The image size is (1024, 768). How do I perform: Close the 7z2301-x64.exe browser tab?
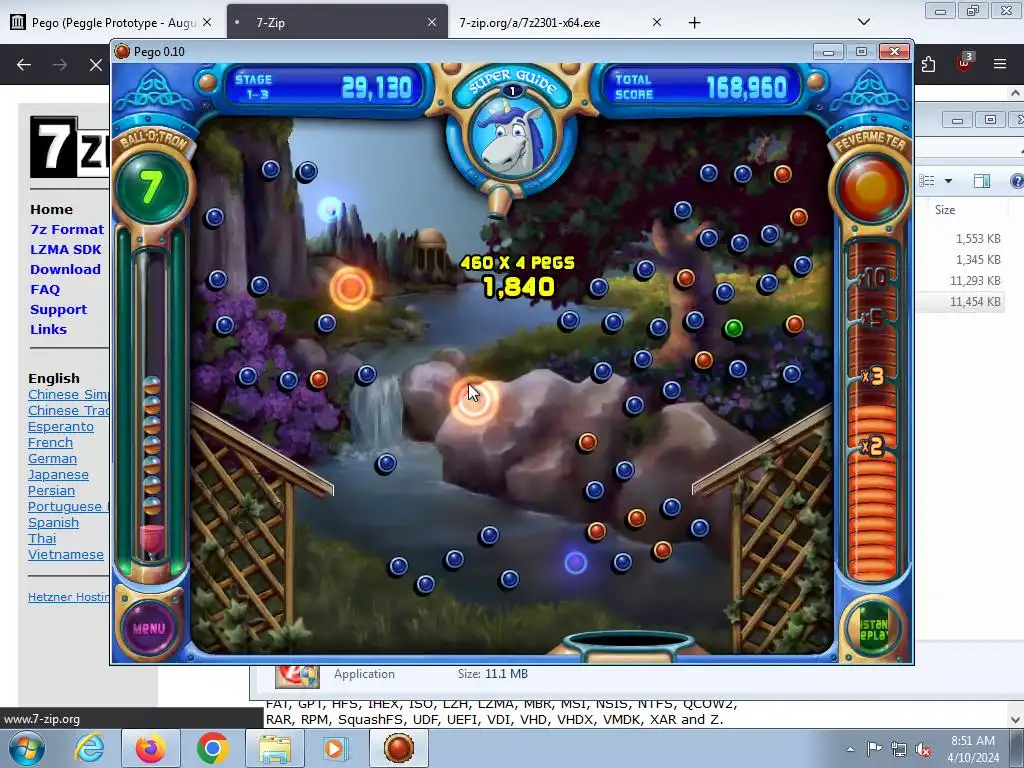(x=657, y=22)
